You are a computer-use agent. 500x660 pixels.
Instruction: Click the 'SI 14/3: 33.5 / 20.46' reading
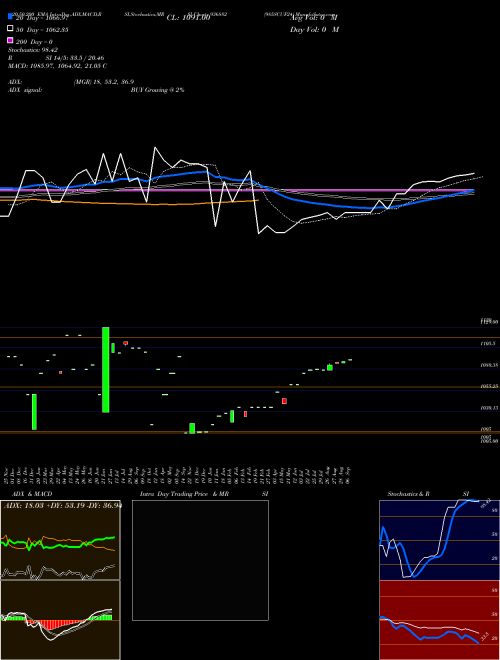pos(75,58)
